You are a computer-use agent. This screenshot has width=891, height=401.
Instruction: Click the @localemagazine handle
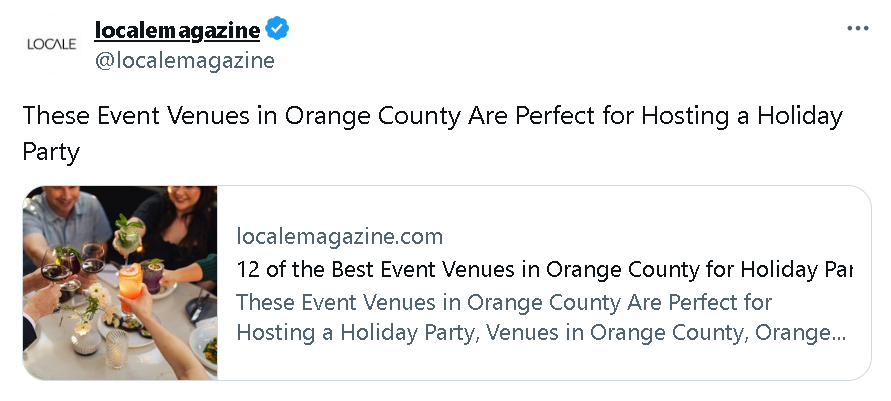pyautogui.click(x=184, y=61)
